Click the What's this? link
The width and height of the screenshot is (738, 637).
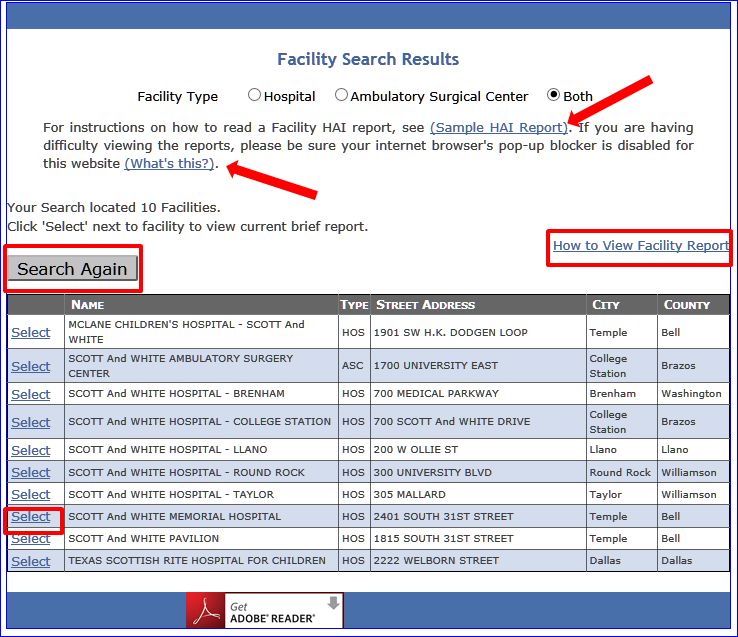169,163
